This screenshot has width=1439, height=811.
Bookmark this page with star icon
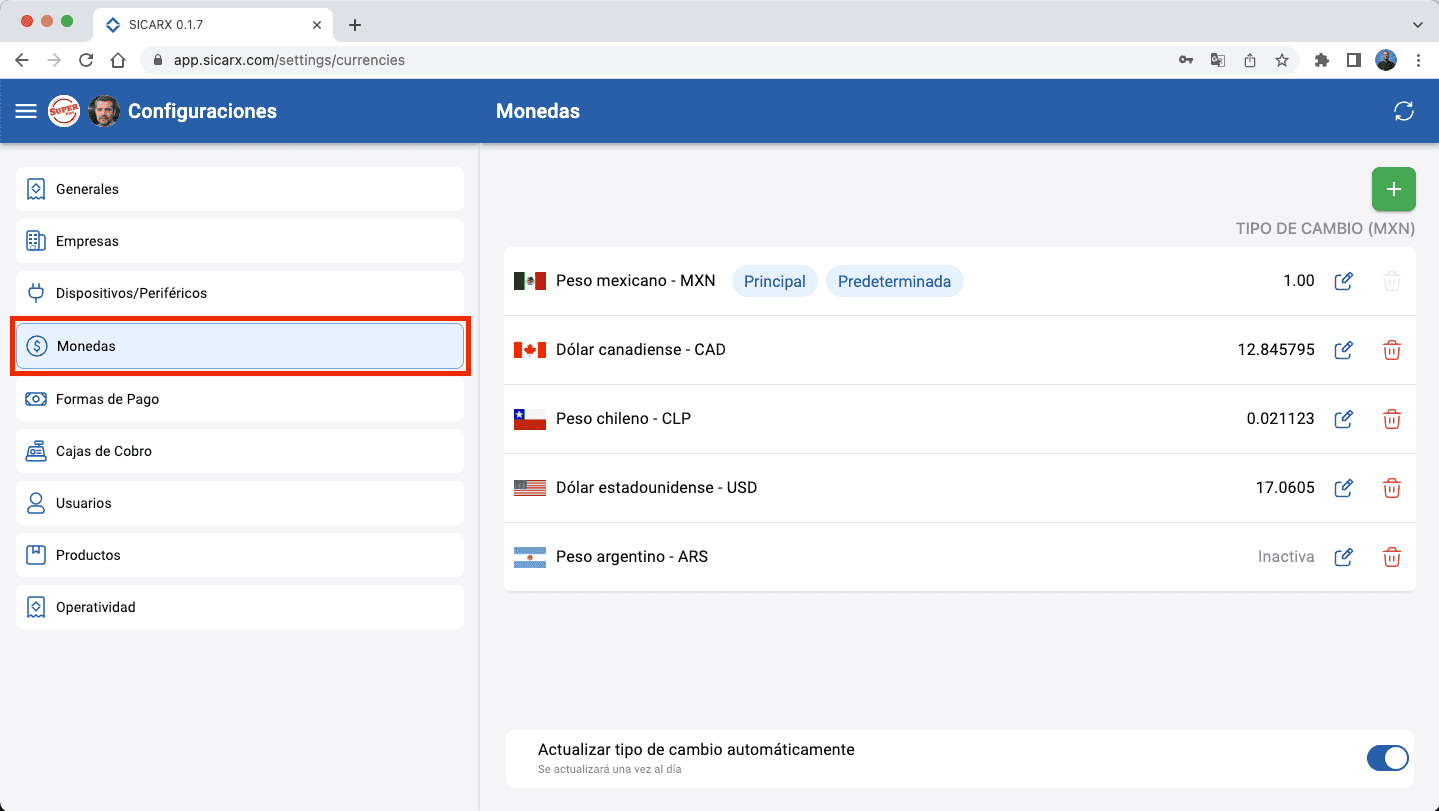(x=1281, y=60)
